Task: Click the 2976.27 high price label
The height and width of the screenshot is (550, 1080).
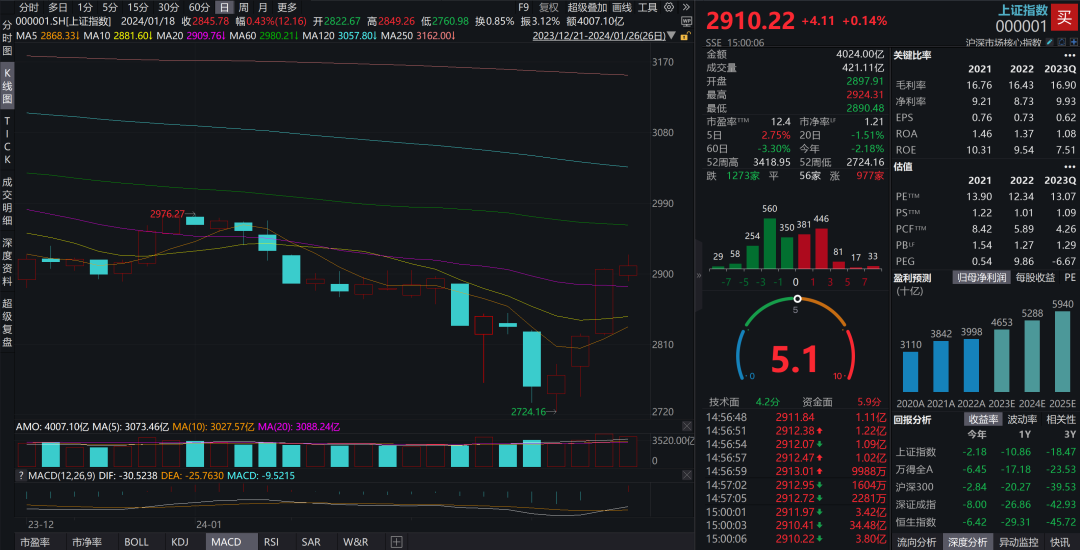Action: [168, 214]
